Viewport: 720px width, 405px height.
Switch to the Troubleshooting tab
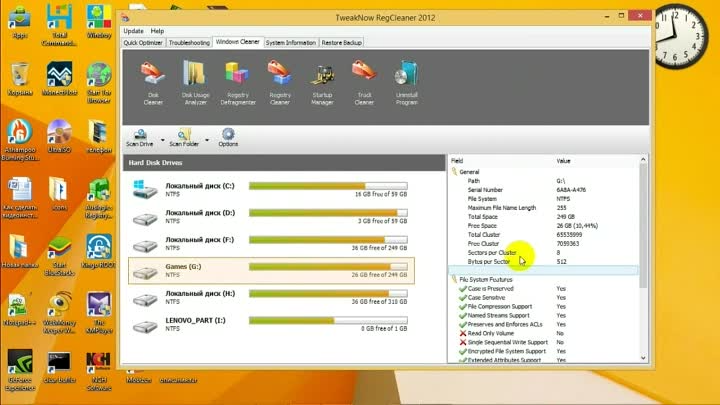[x=189, y=43]
